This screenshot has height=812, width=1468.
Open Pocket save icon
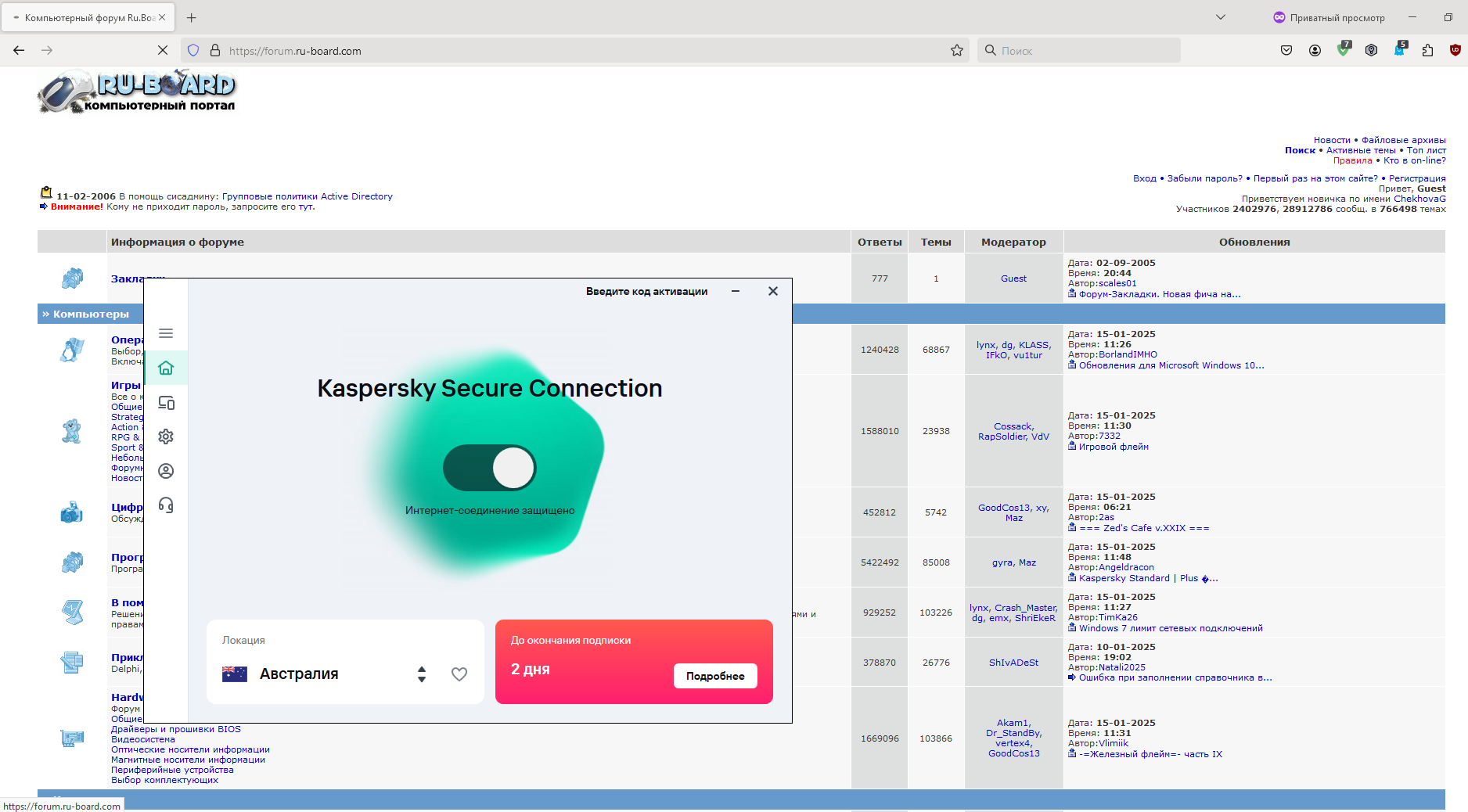pyautogui.click(x=1286, y=50)
